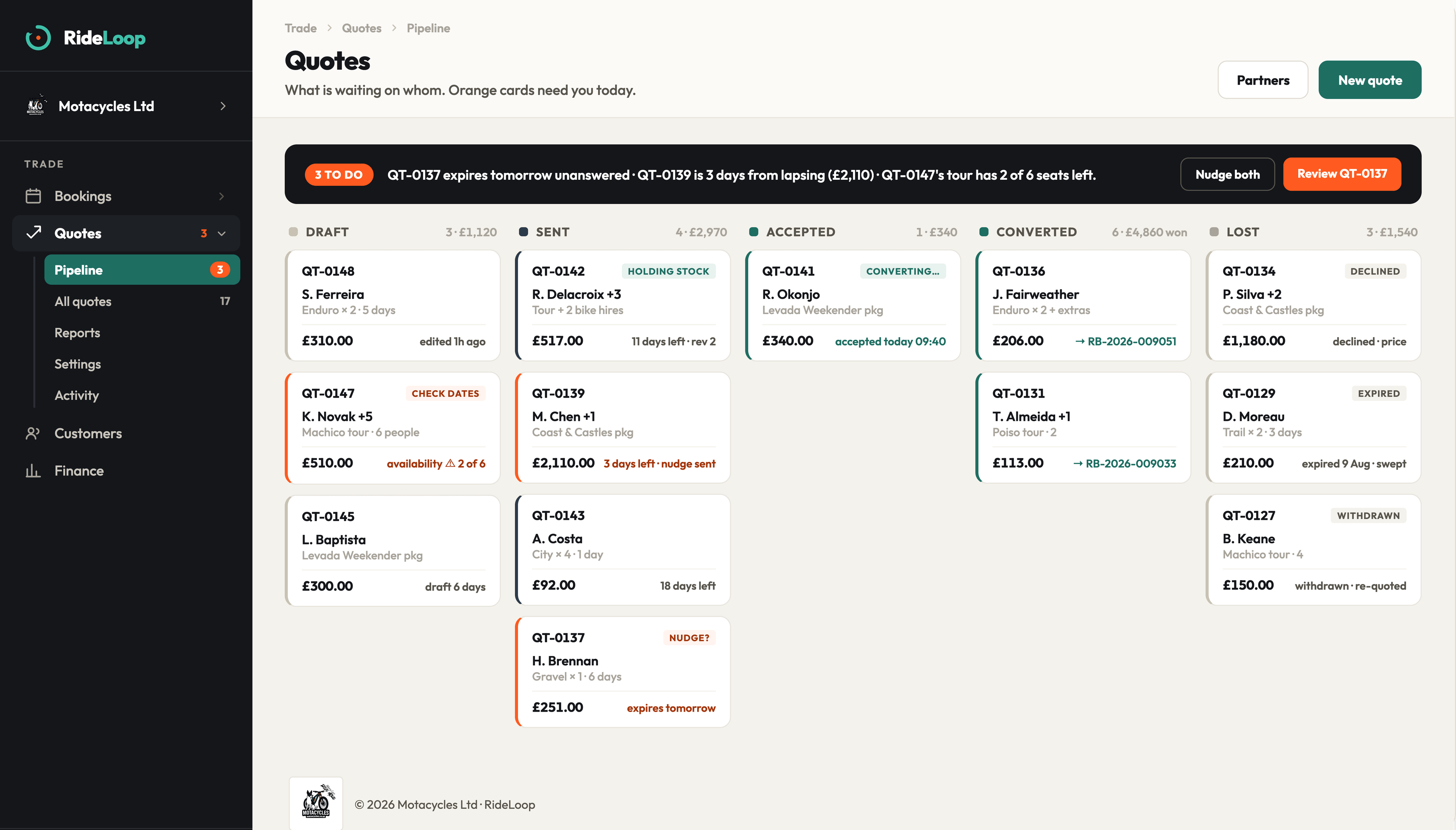Click '11 days left · rev 2' on QT-0142
The image size is (1456, 830).
click(x=673, y=341)
